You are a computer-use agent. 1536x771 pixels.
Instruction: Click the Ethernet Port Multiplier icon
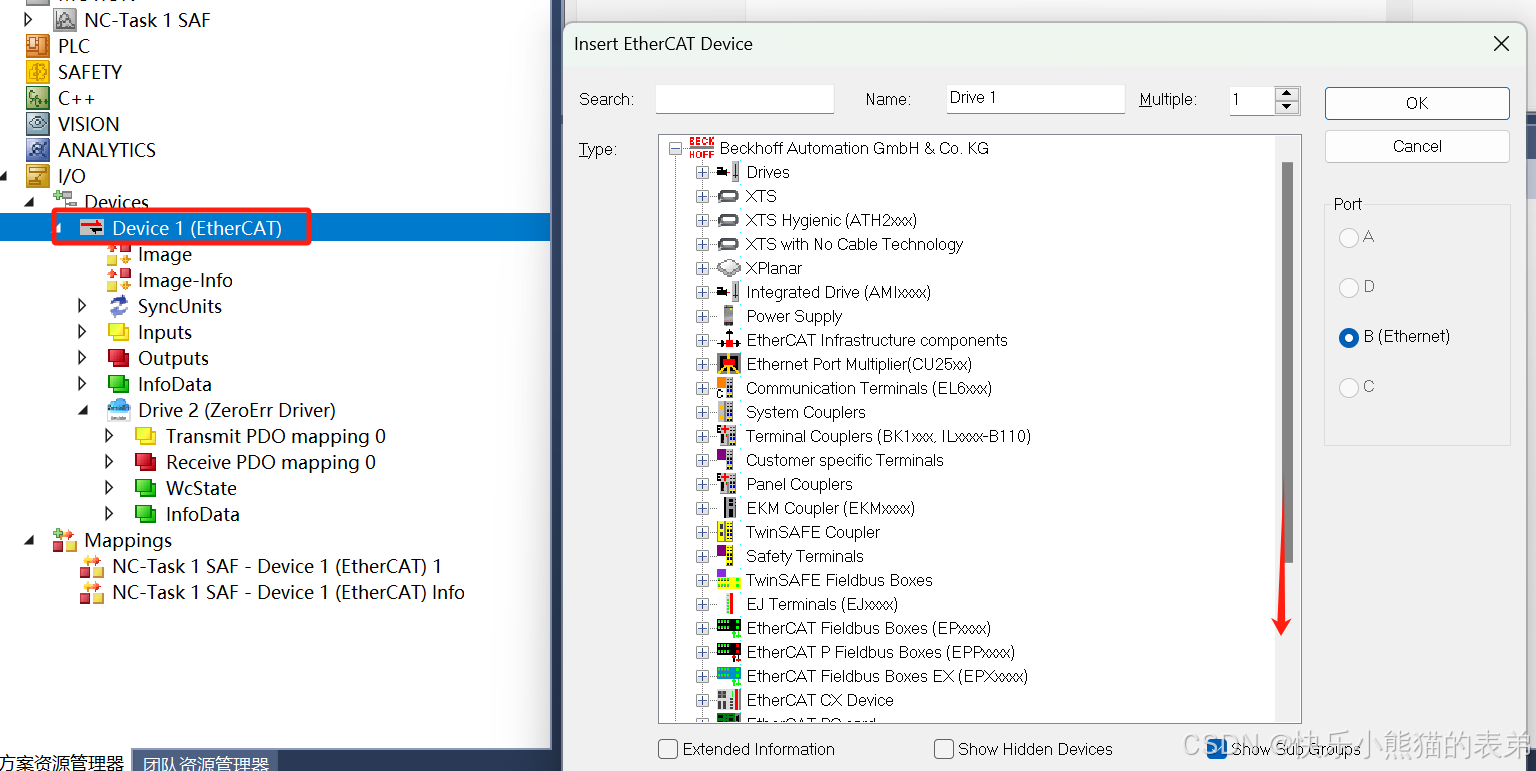[x=729, y=364]
